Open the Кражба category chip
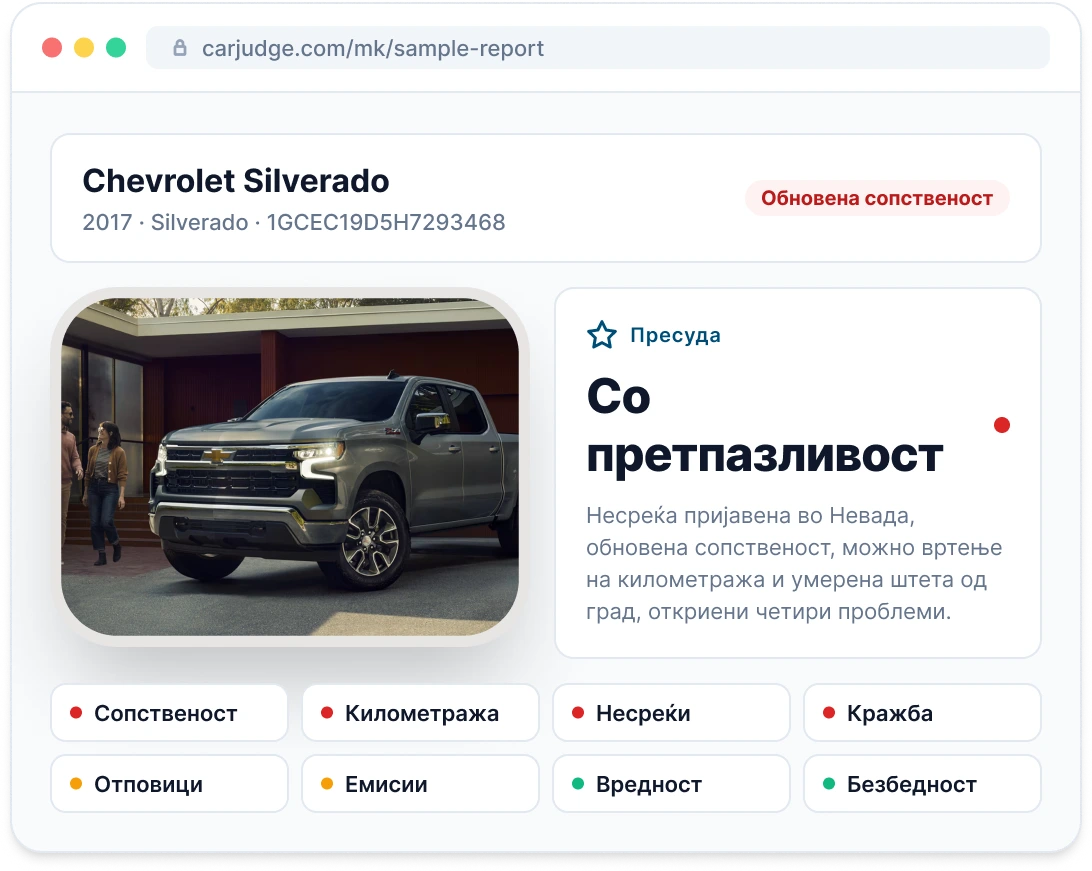 click(x=922, y=713)
